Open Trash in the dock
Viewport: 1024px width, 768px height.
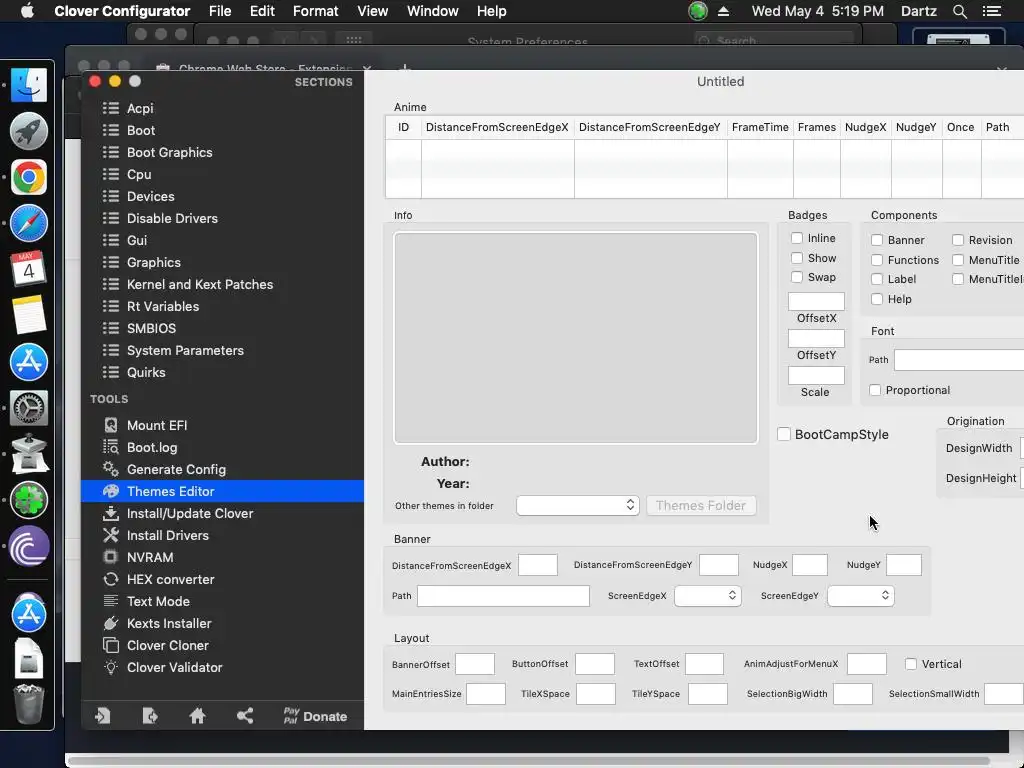(x=29, y=704)
